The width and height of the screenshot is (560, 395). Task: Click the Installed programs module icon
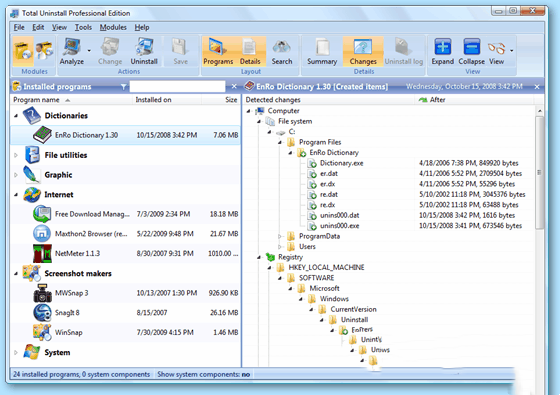pyautogui.click(x=23, y=51)
